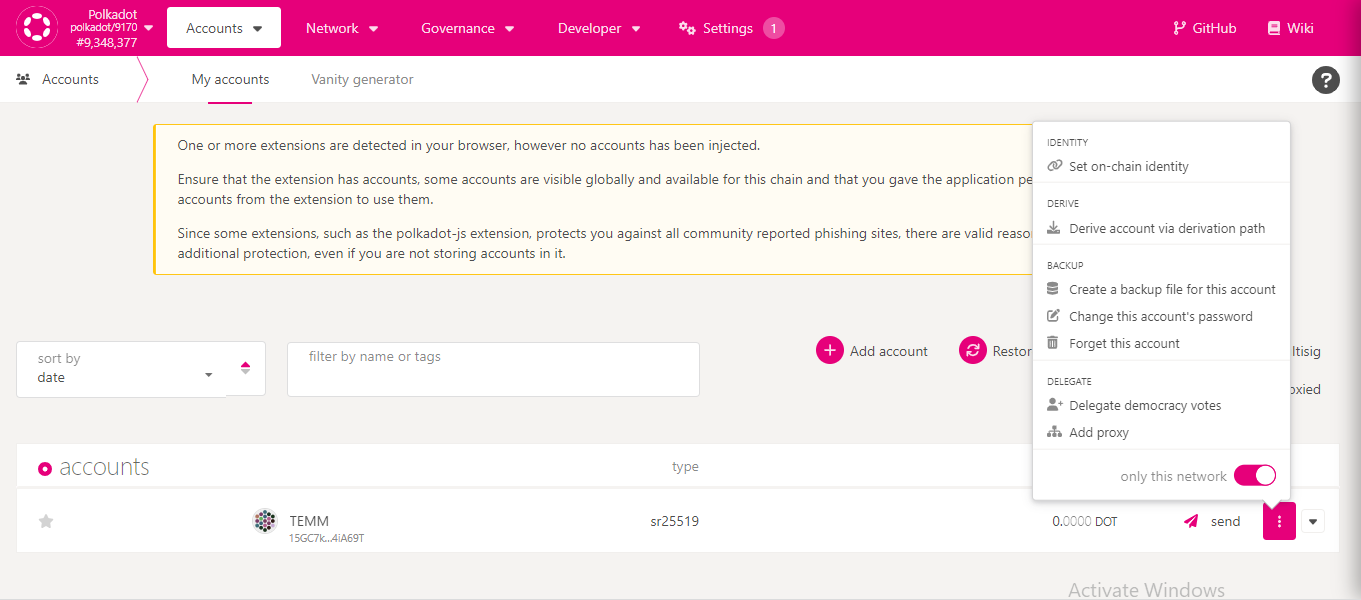Click the Polkadot network logo
The image size is (1361, 600).
pyautogui.click(x=37, y=28)
